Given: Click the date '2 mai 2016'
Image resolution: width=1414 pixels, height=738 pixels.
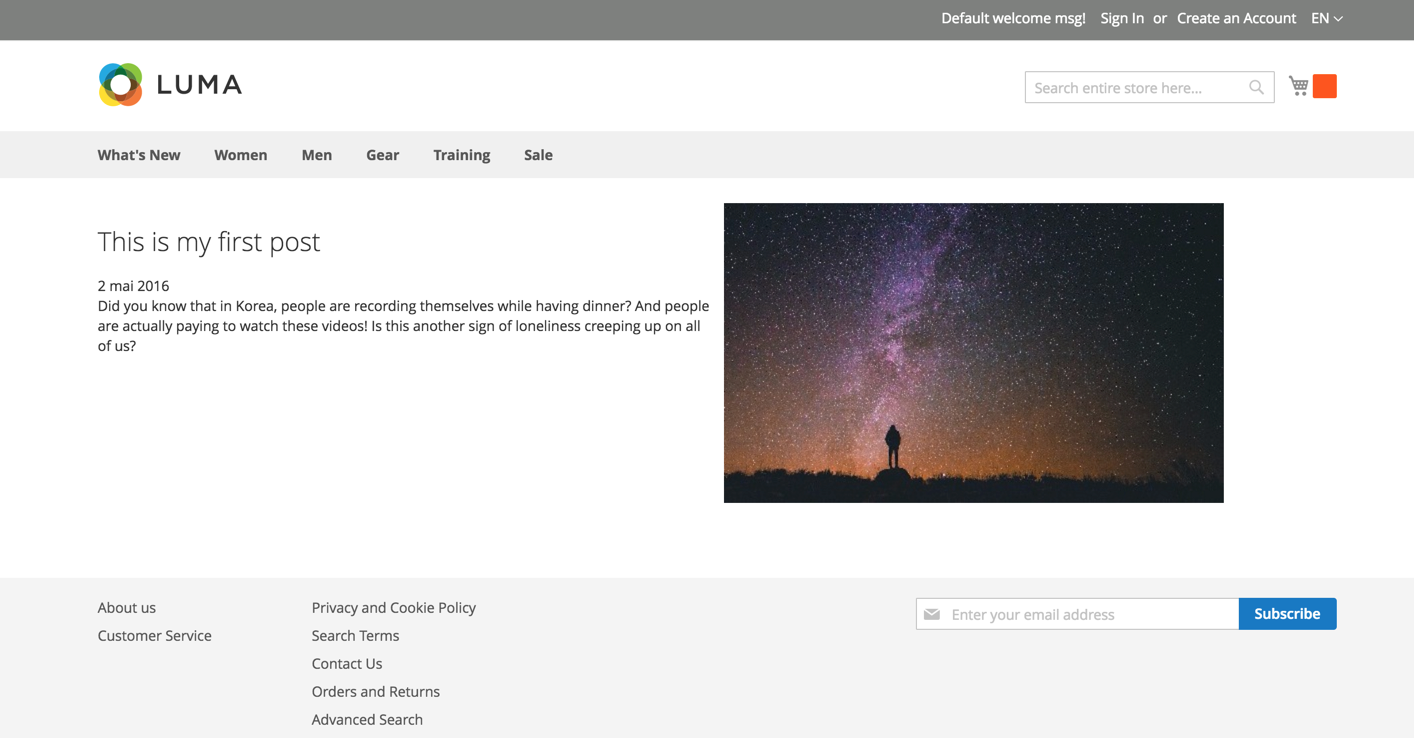Looking at the screenshot, I should click(134, 286).
